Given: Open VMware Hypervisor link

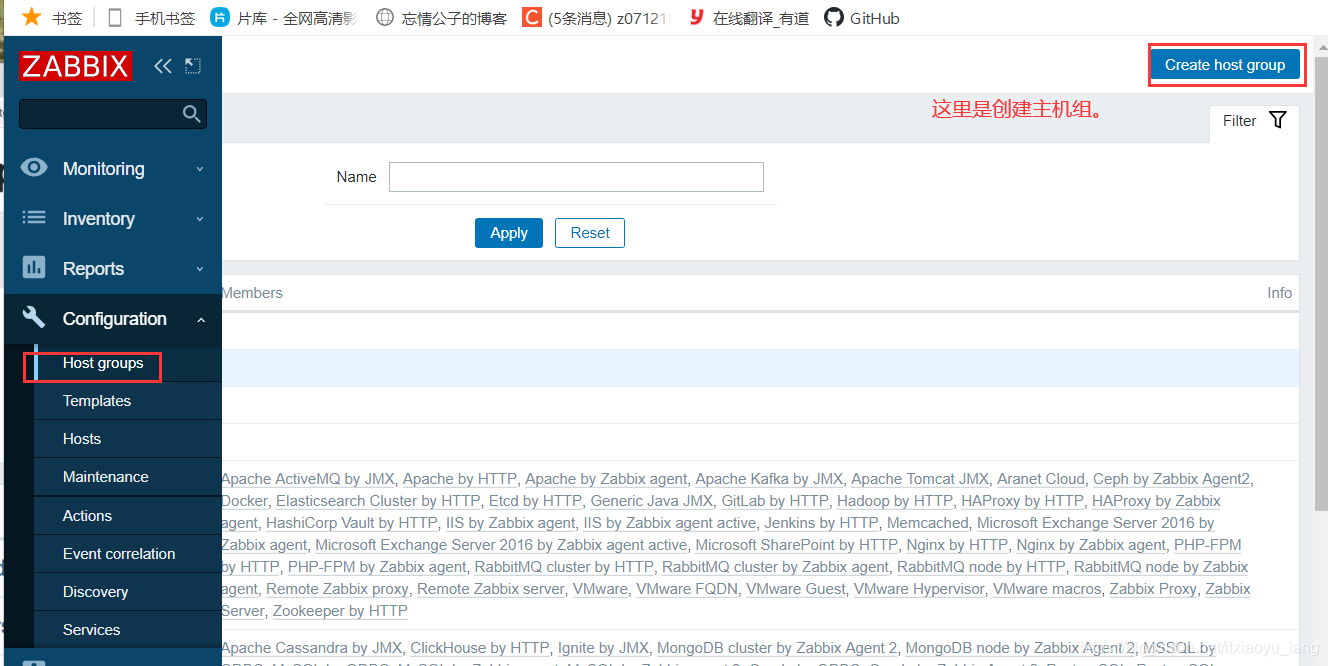Looking at the screenshot, I should tap(919, 589).
